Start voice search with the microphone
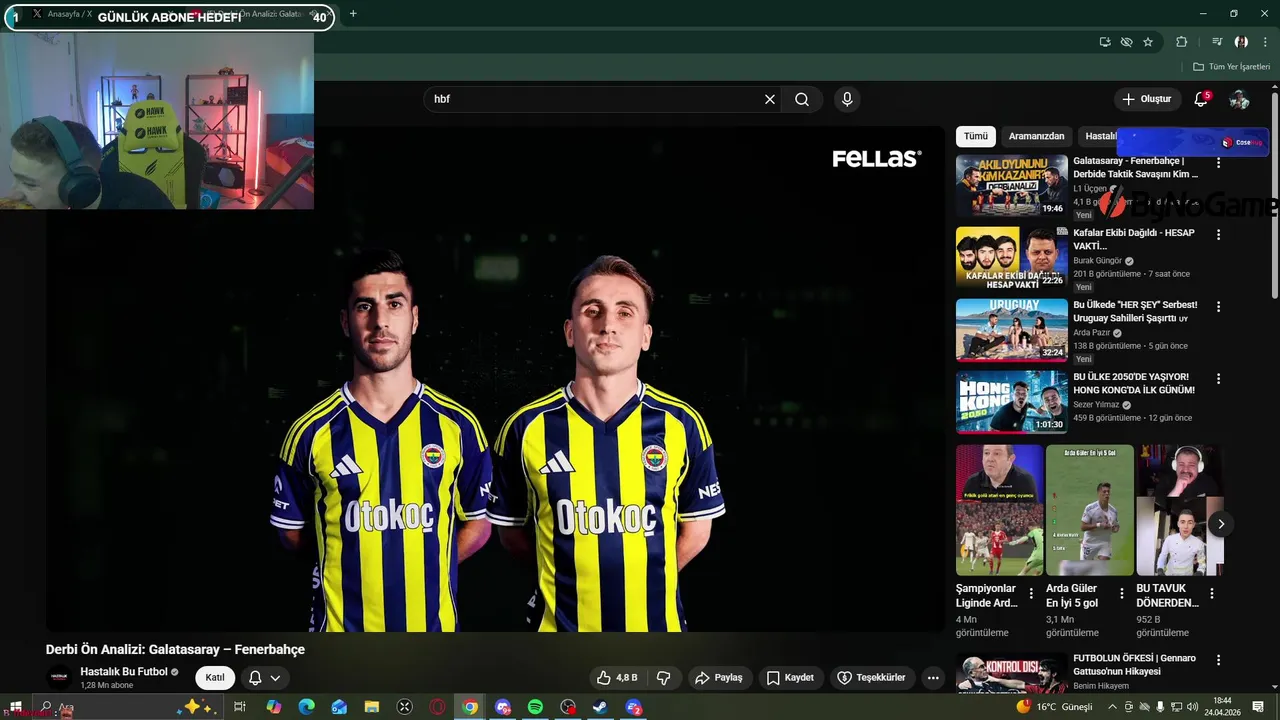The width and height of the screenshot is (1280, 720). click(x=847, y=99)
